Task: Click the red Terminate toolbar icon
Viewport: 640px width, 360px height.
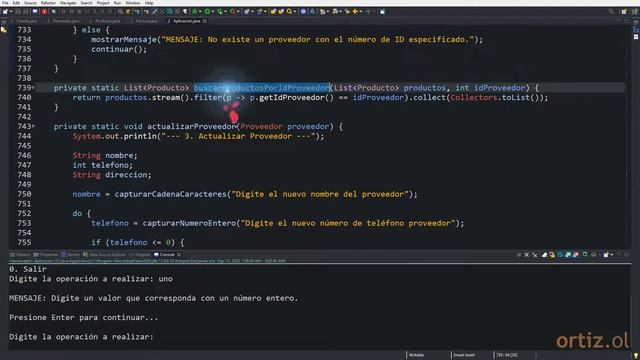Action: tap(44, 11)
